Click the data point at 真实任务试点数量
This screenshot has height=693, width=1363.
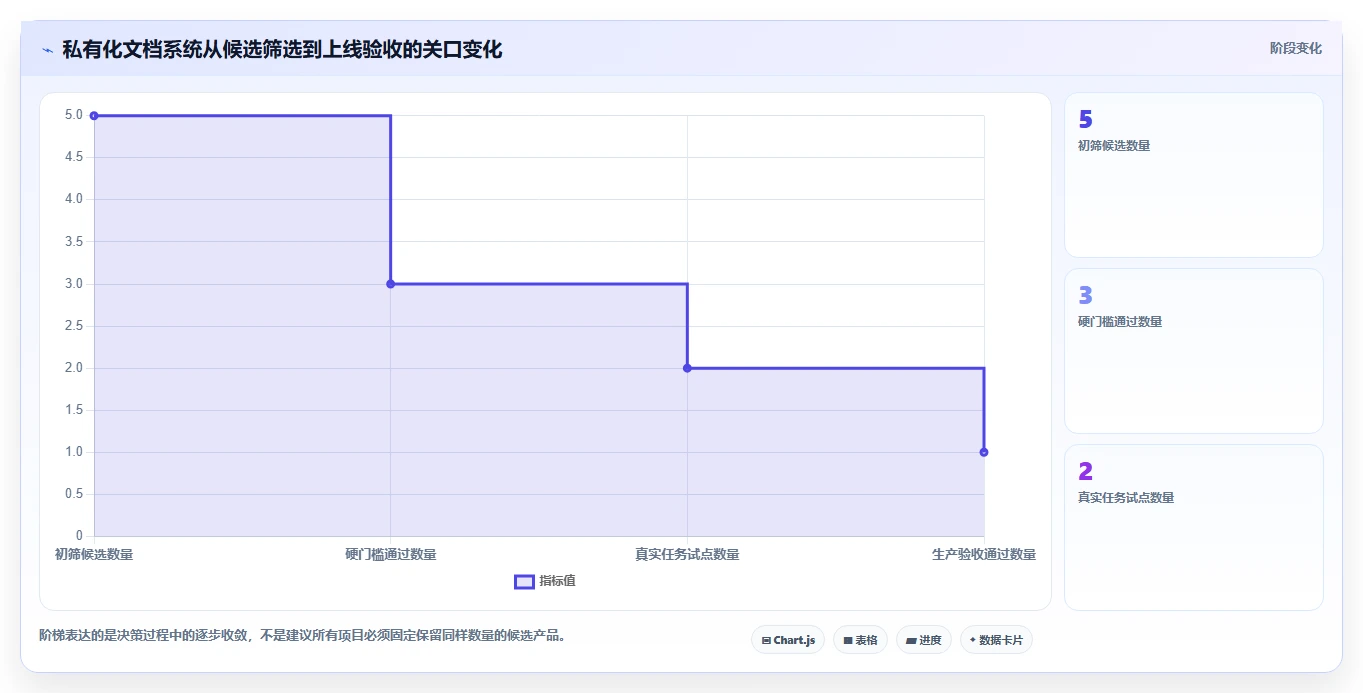[687, 368]
